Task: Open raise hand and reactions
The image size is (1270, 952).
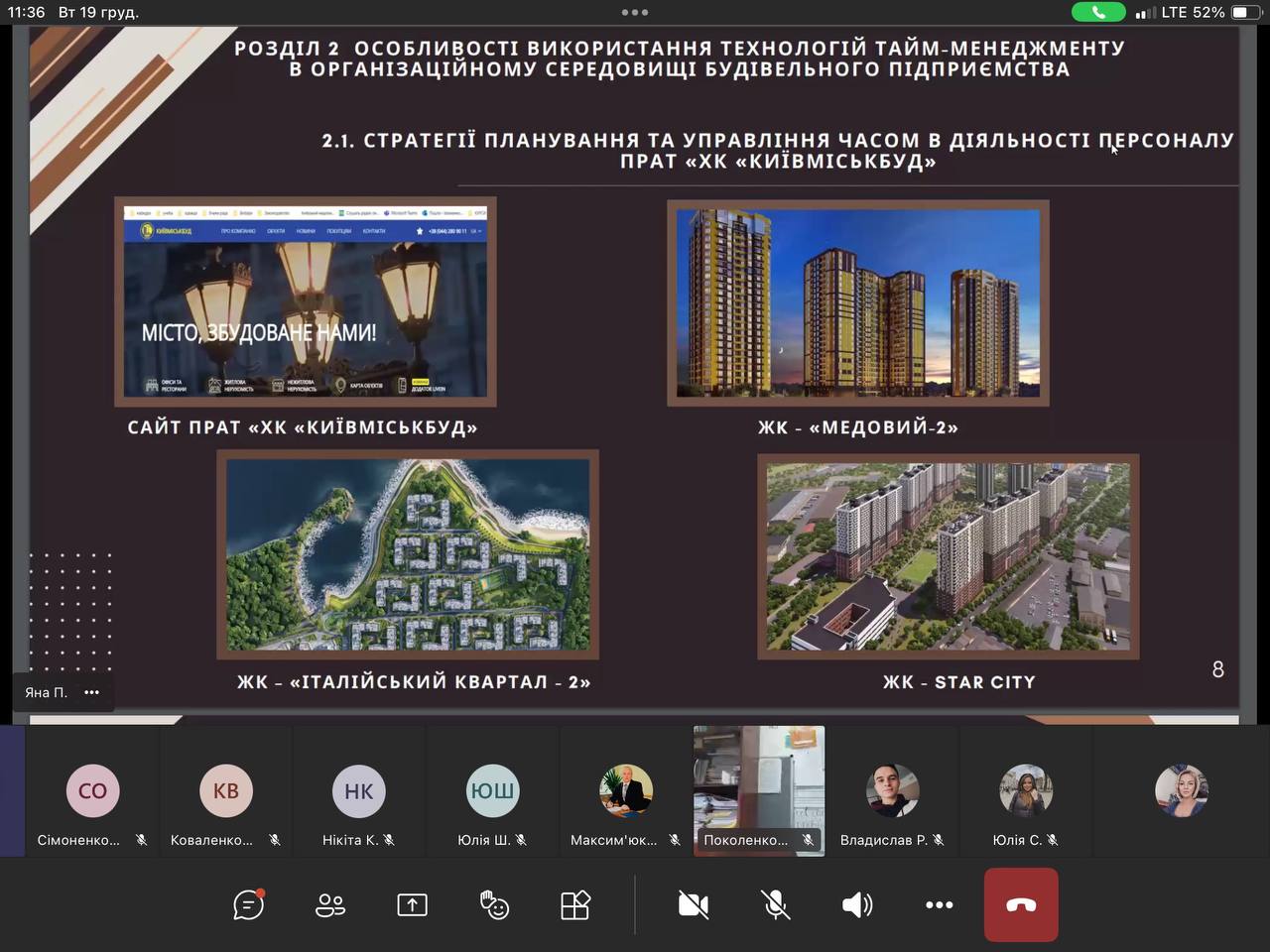Action: 494,904
